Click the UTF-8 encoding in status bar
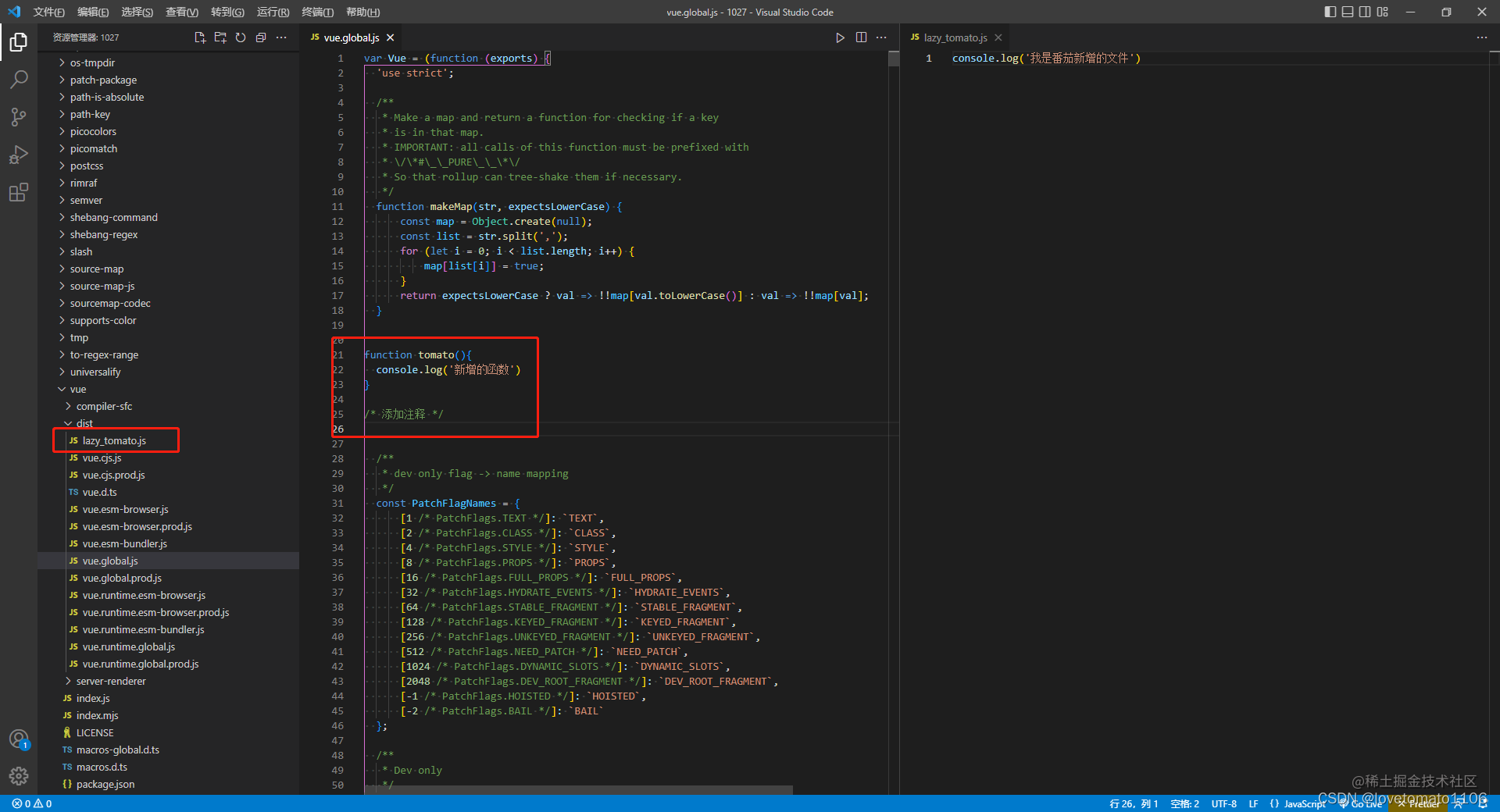 [1223, 803]
